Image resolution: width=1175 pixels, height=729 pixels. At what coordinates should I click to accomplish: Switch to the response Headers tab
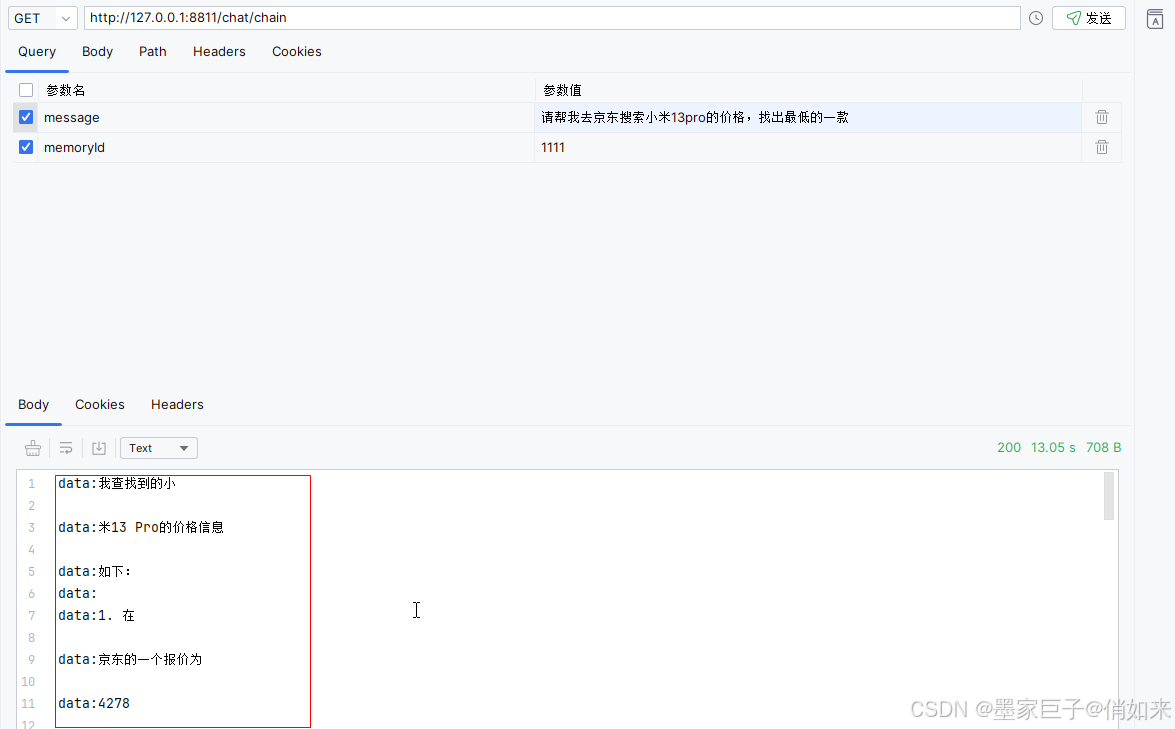[177, 405]
